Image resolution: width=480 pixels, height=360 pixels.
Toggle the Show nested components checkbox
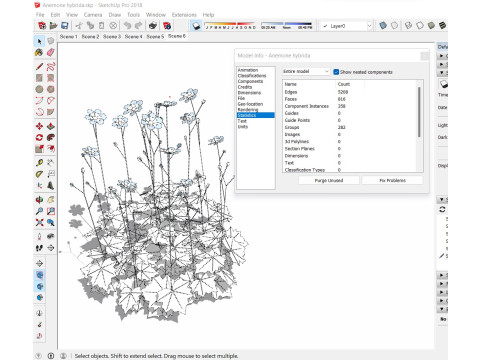[336, 72]
